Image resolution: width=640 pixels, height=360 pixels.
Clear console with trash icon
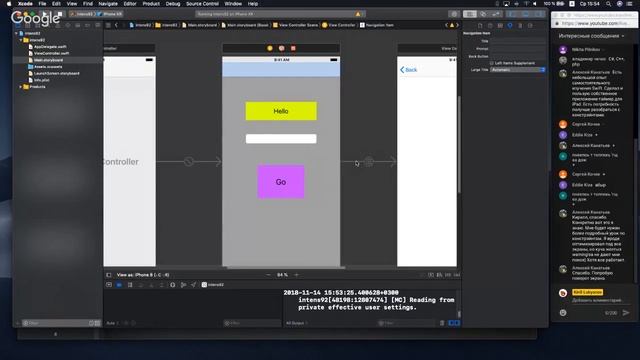pyautogui.click(x=442, y=323)
